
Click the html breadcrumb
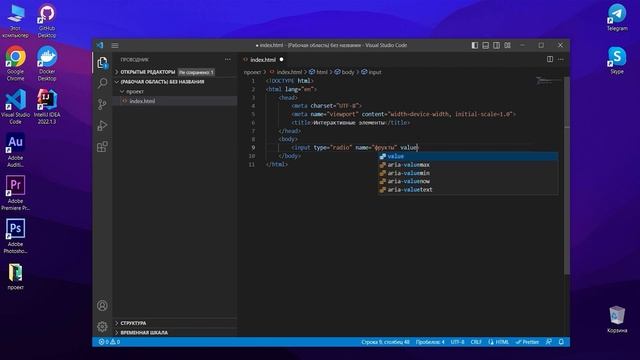(x=322, y=72)
